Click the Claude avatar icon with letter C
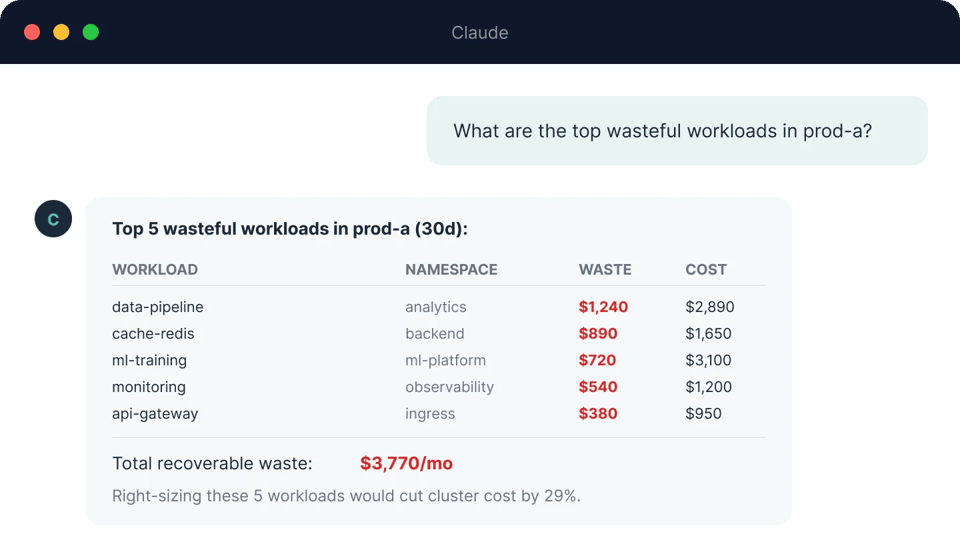Image resolution: width=960 pixels, height=560 pixels. (53, 219)
